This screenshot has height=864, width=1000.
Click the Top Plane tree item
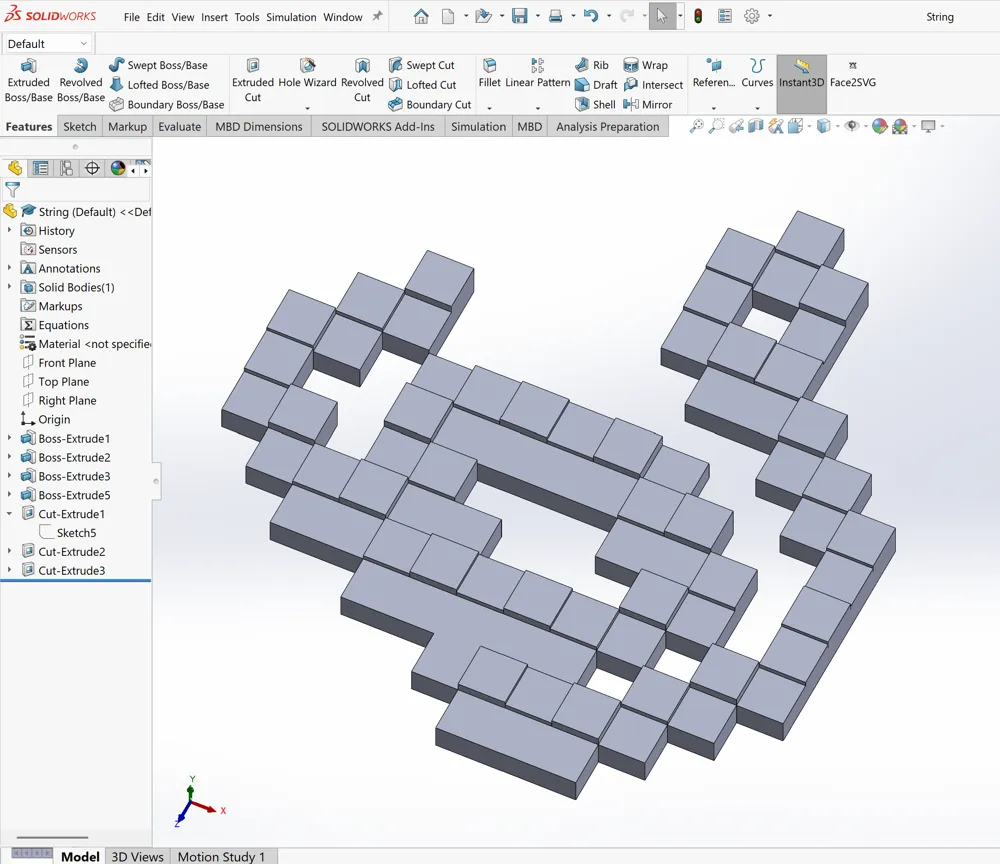pyautogui.click(x=63, y=382)
